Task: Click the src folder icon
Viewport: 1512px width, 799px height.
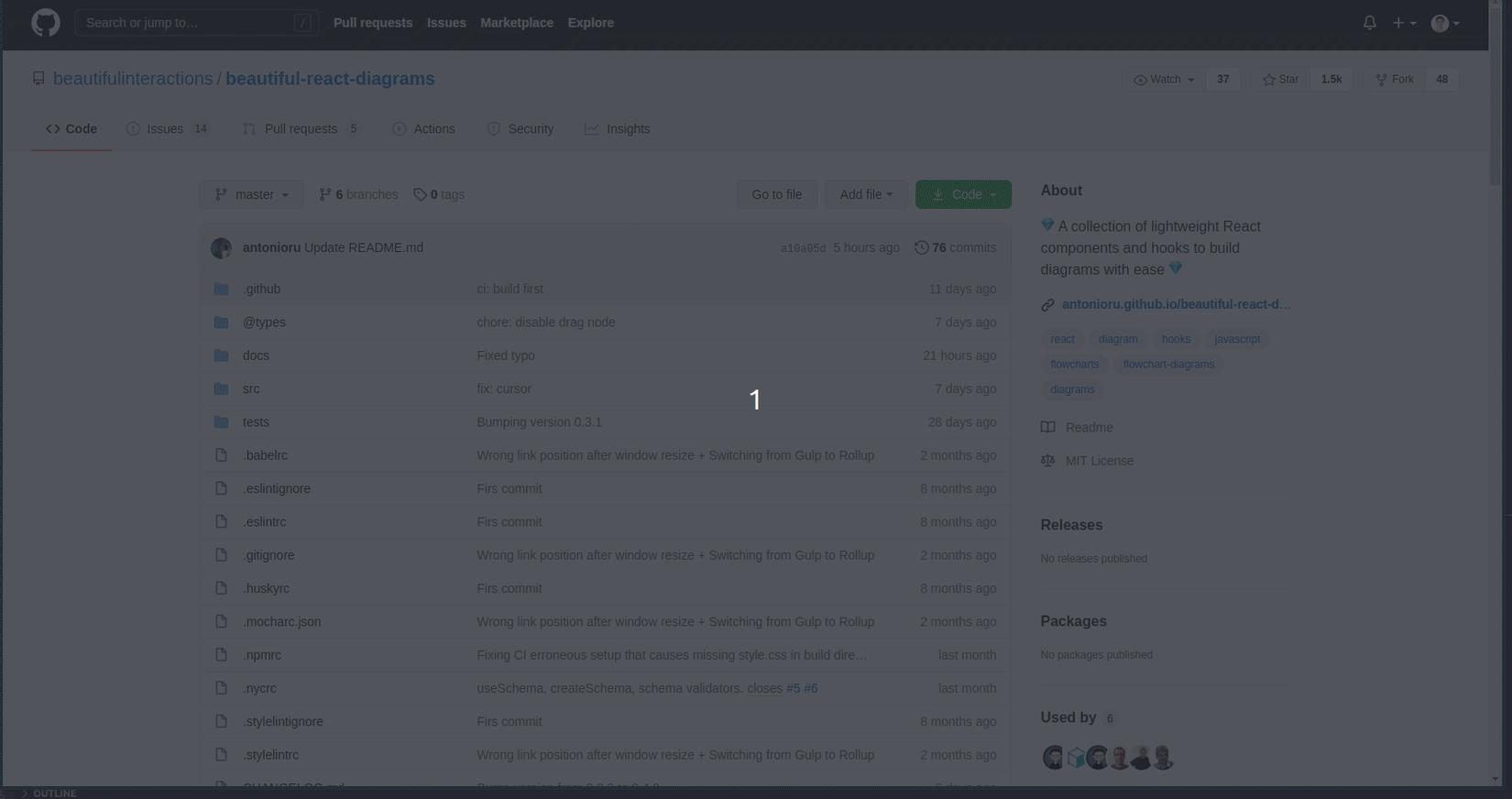Action: 221,389
